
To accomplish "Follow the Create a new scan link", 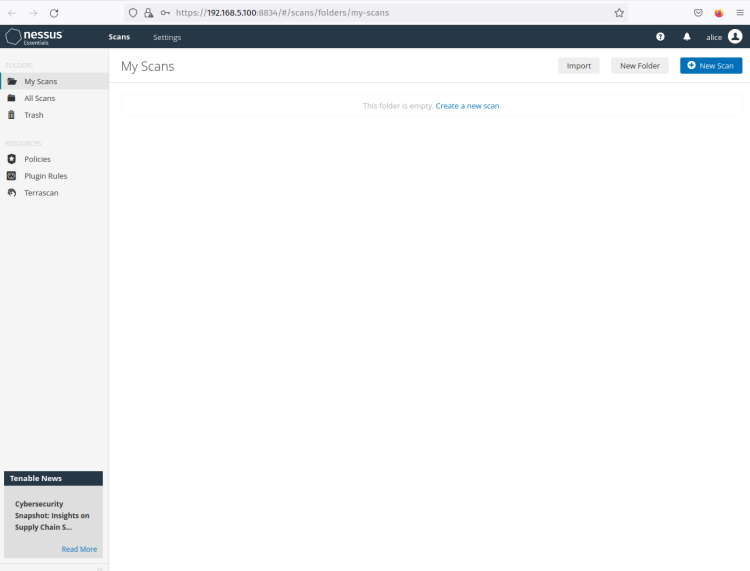I will point(467,106).
